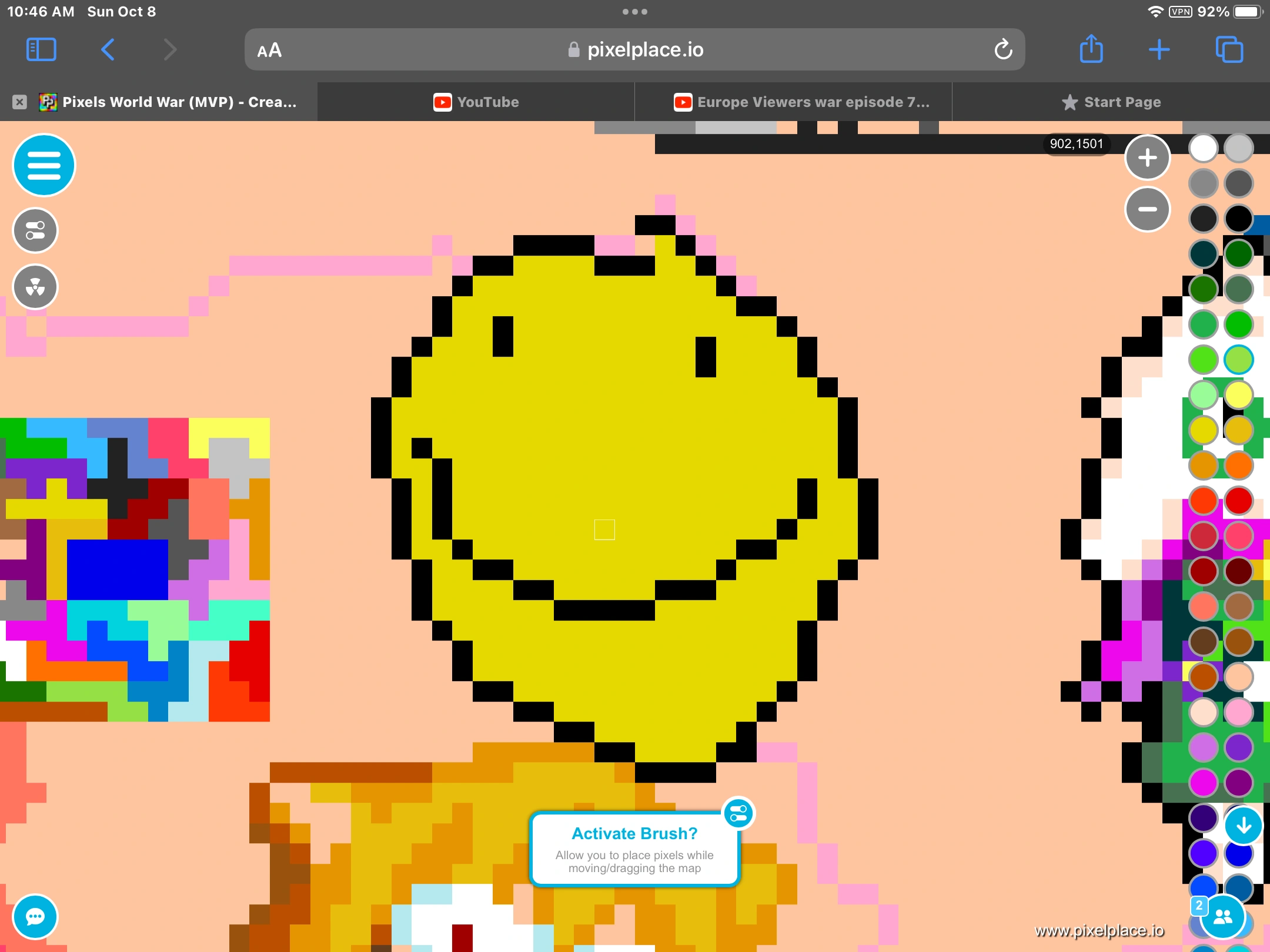Toggle the Safari sidebar
Viewport: 1270px width, 952px height.
(x=41, y=49)
